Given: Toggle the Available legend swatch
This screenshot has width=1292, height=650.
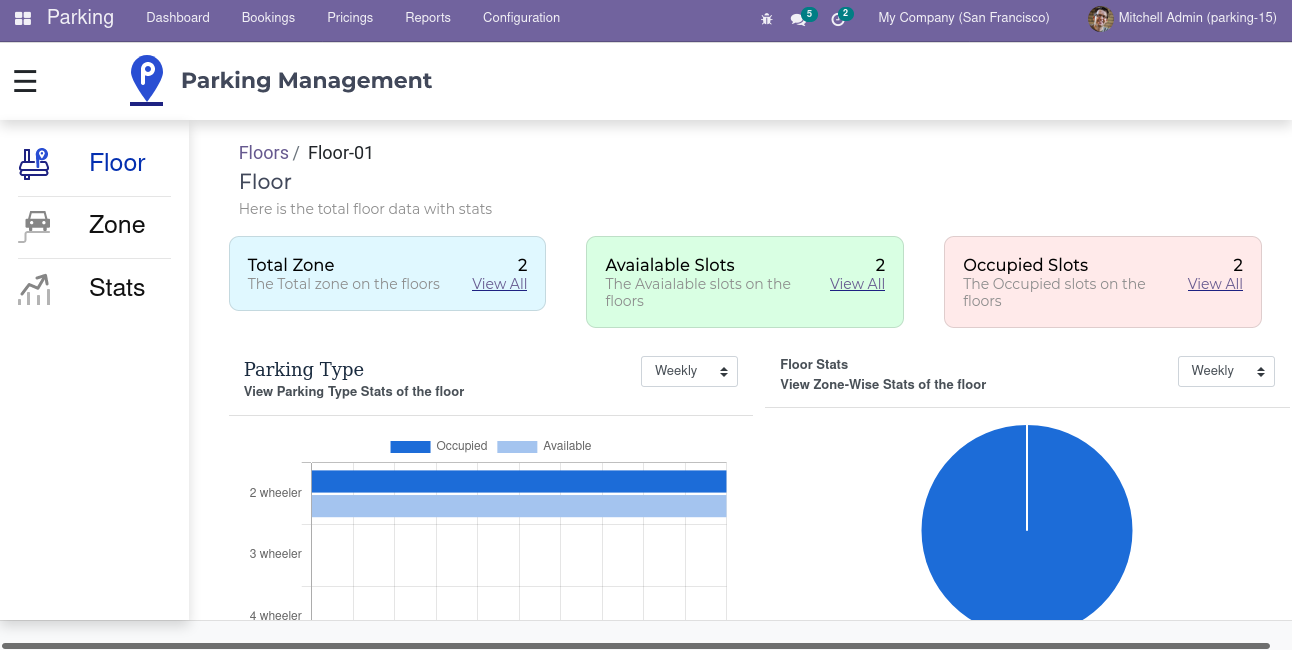Looking at the screenshot, I should pyautogui.click(x=517, y=446).
